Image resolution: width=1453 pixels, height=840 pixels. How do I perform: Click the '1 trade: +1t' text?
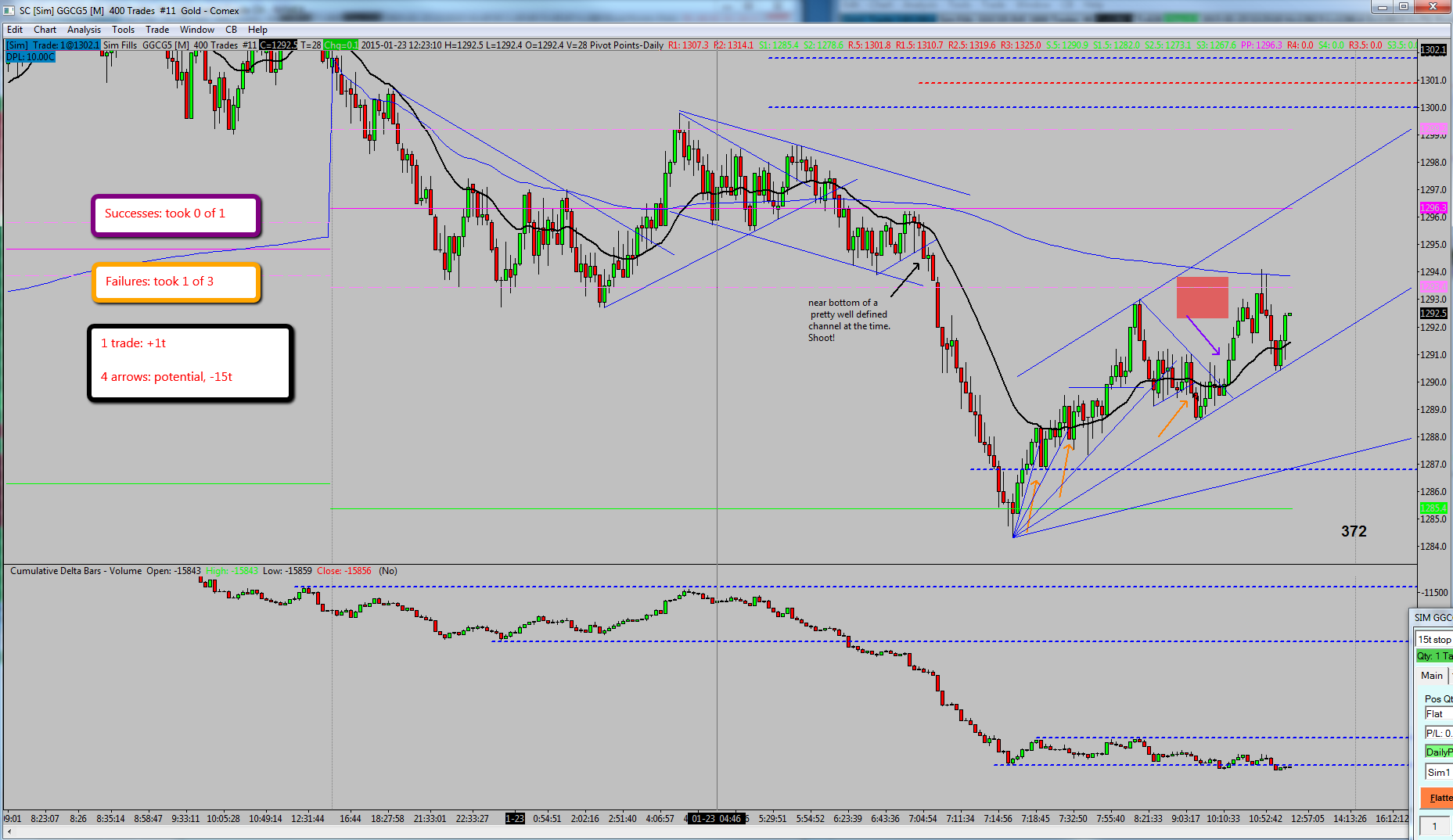(x=134, y=343)
